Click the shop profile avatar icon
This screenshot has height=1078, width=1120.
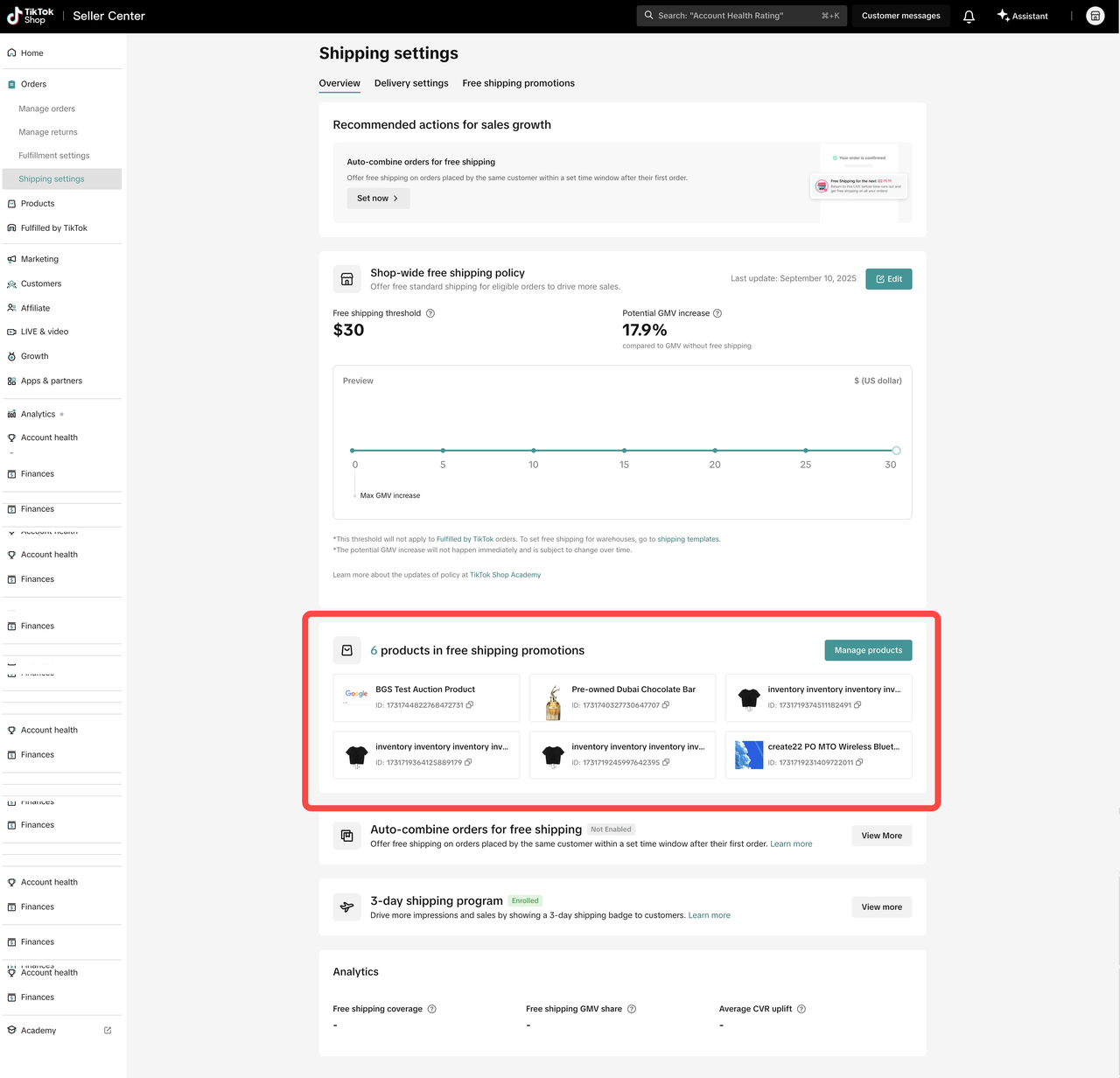[x=1095, y=16]
